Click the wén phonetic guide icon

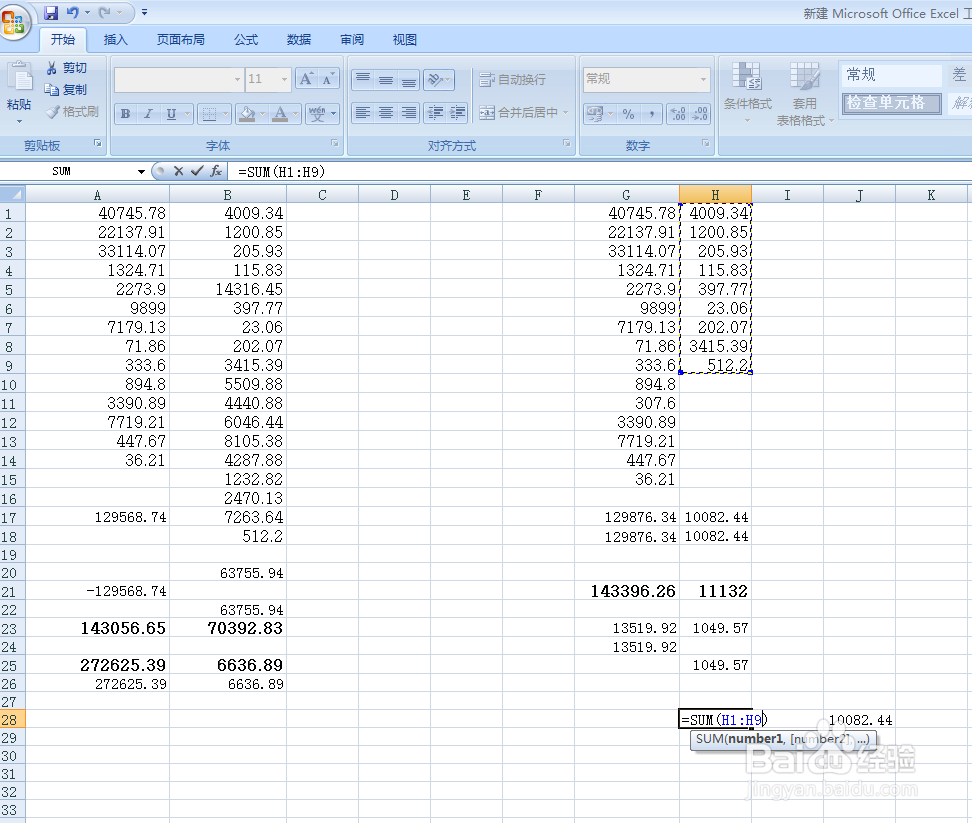tap(317, 114)
